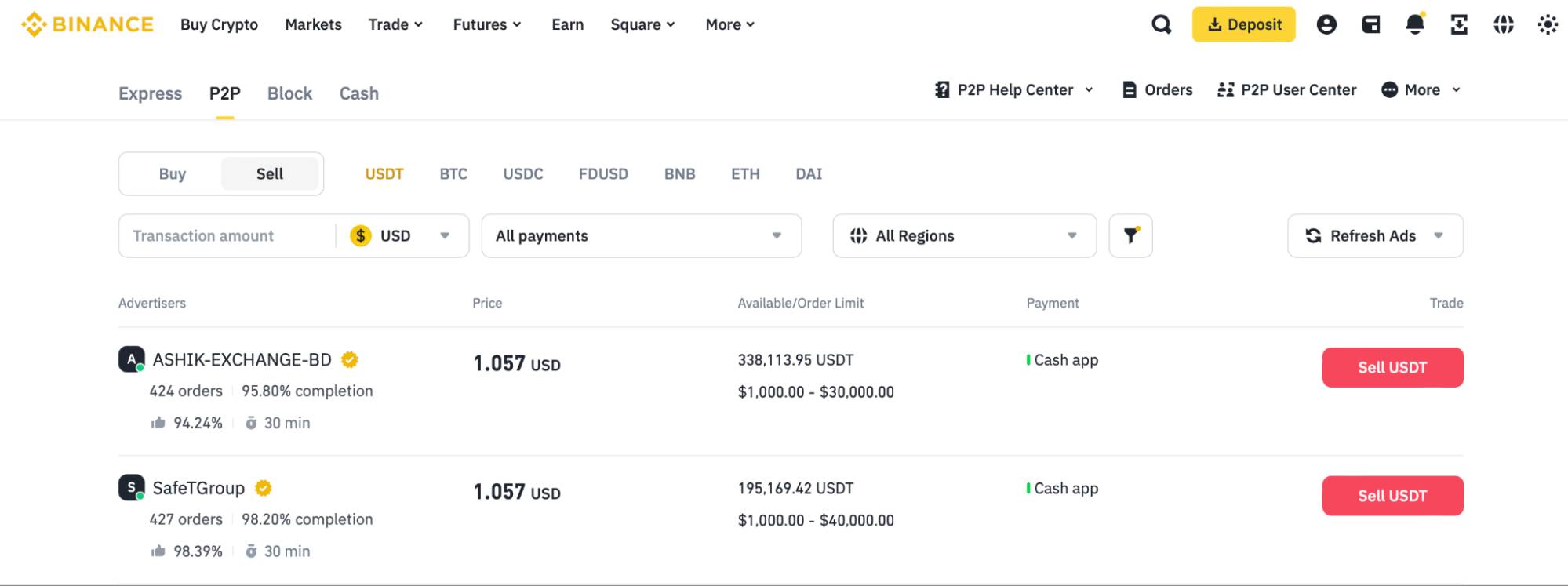Switch to Sell mode
This screenshot has height=586, width=1568.
270,173
